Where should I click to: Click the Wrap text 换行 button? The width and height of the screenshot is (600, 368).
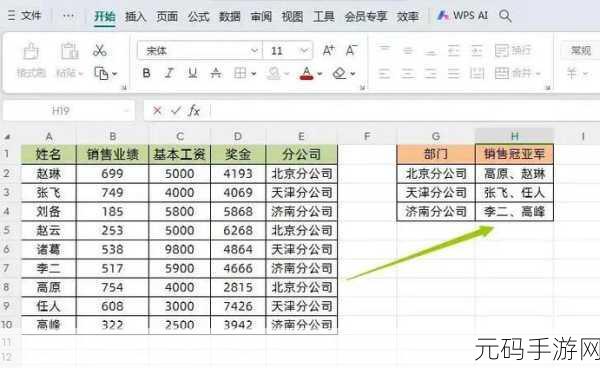pos(513,50)
